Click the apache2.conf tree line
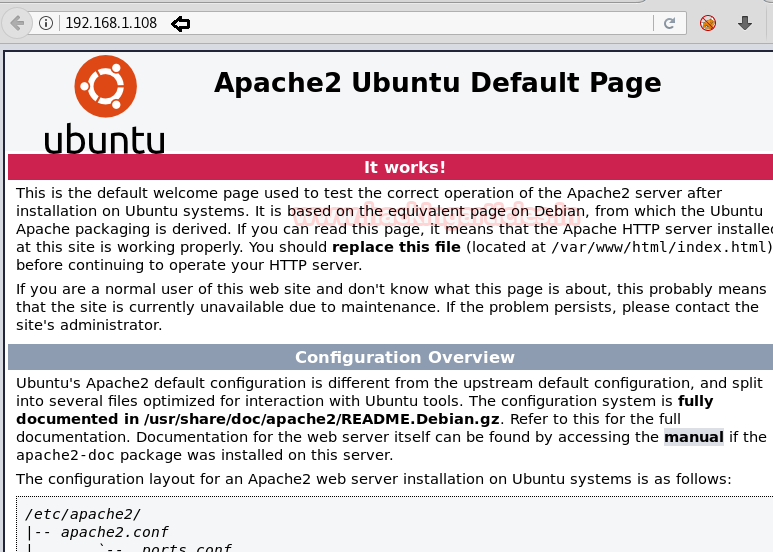773x552 pixels. pyautogui.click(x=114, y=532)
